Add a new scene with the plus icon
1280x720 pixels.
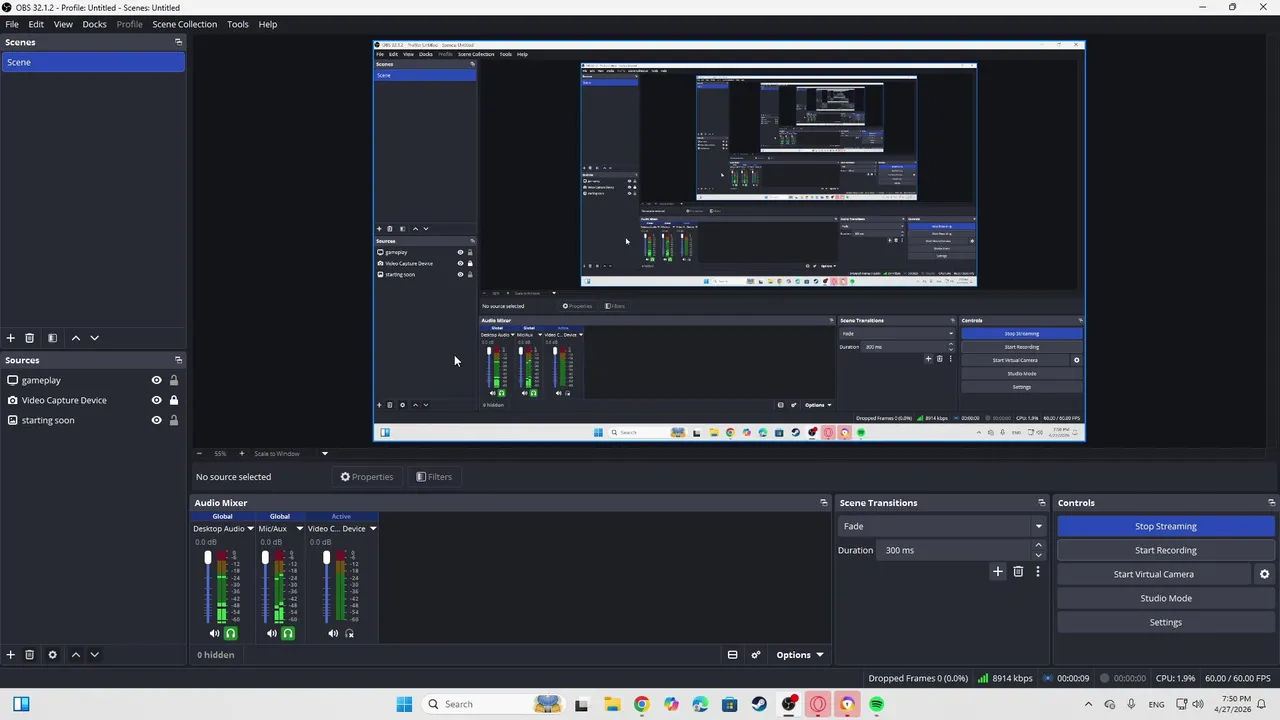pos(11,338)
